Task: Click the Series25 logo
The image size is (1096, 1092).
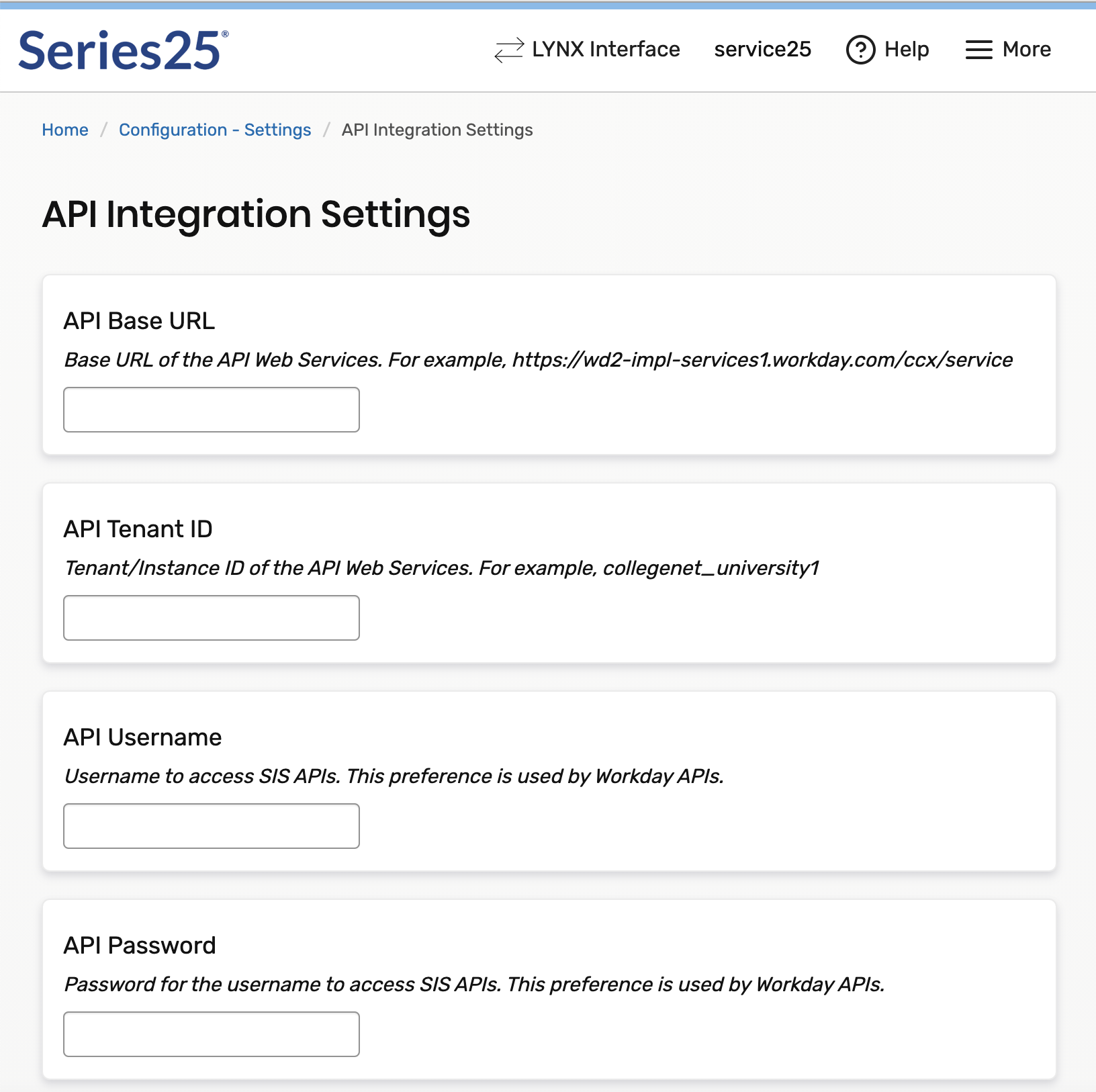Action: [x=123, y=51]
